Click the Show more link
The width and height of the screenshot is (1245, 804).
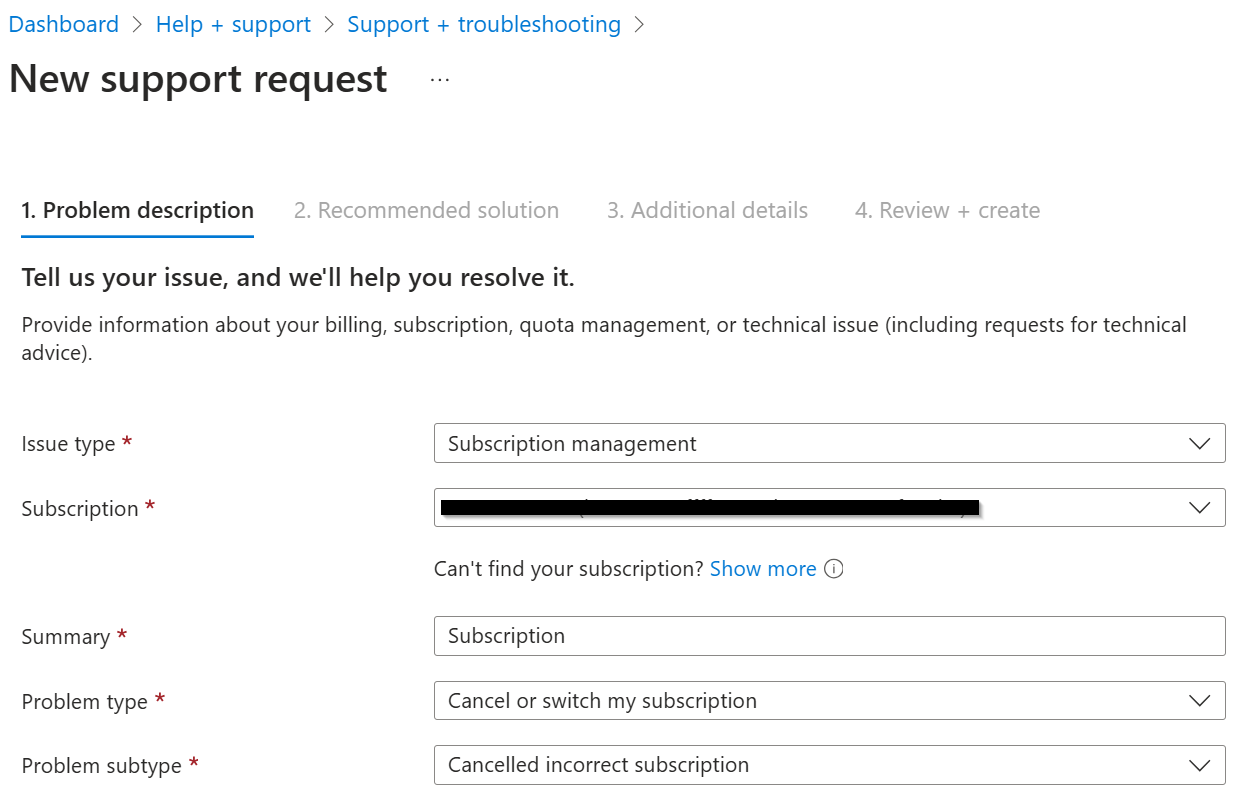(763, 568)
